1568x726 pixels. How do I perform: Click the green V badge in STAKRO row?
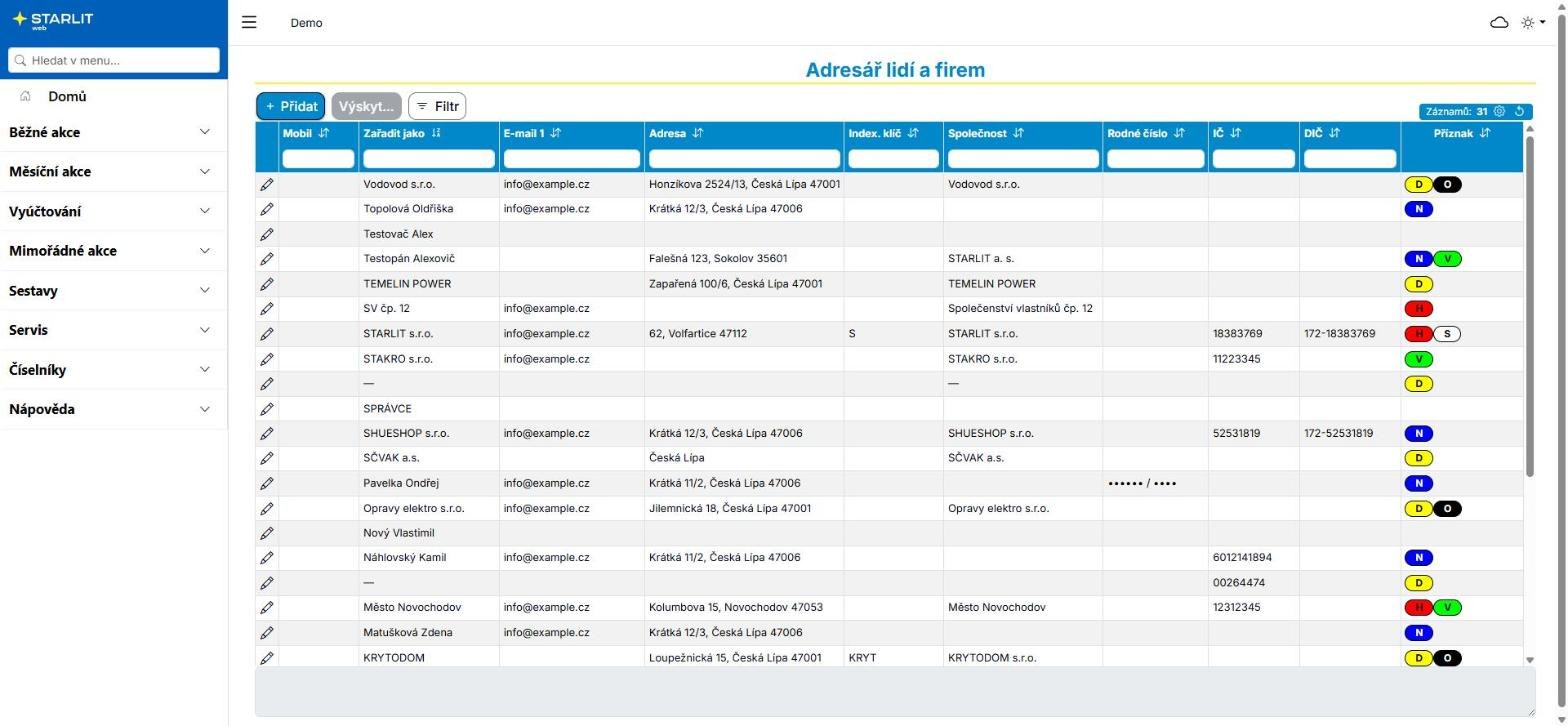tap(1418, 359)
